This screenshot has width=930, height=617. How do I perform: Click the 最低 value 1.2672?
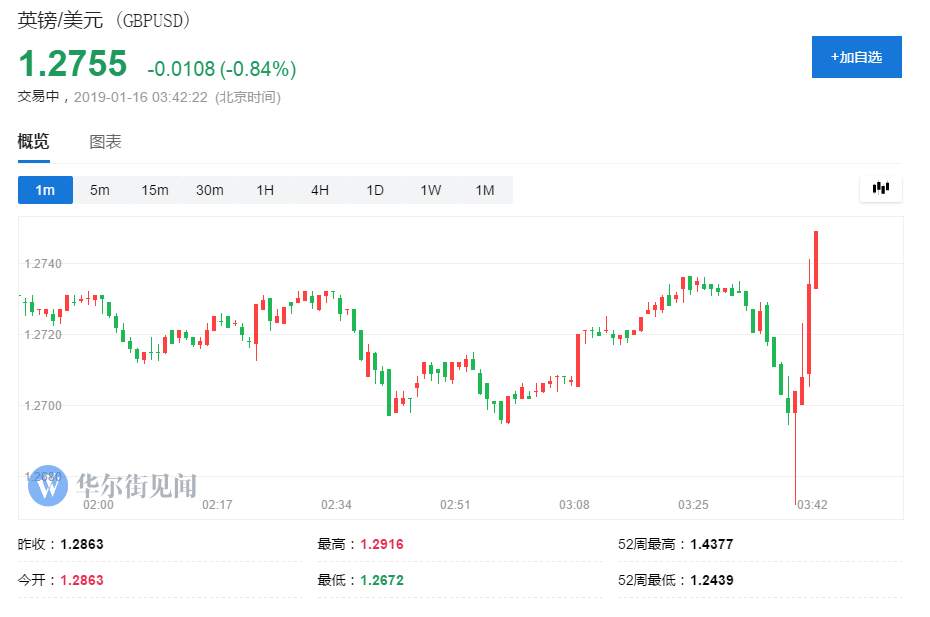pos(382,580)
